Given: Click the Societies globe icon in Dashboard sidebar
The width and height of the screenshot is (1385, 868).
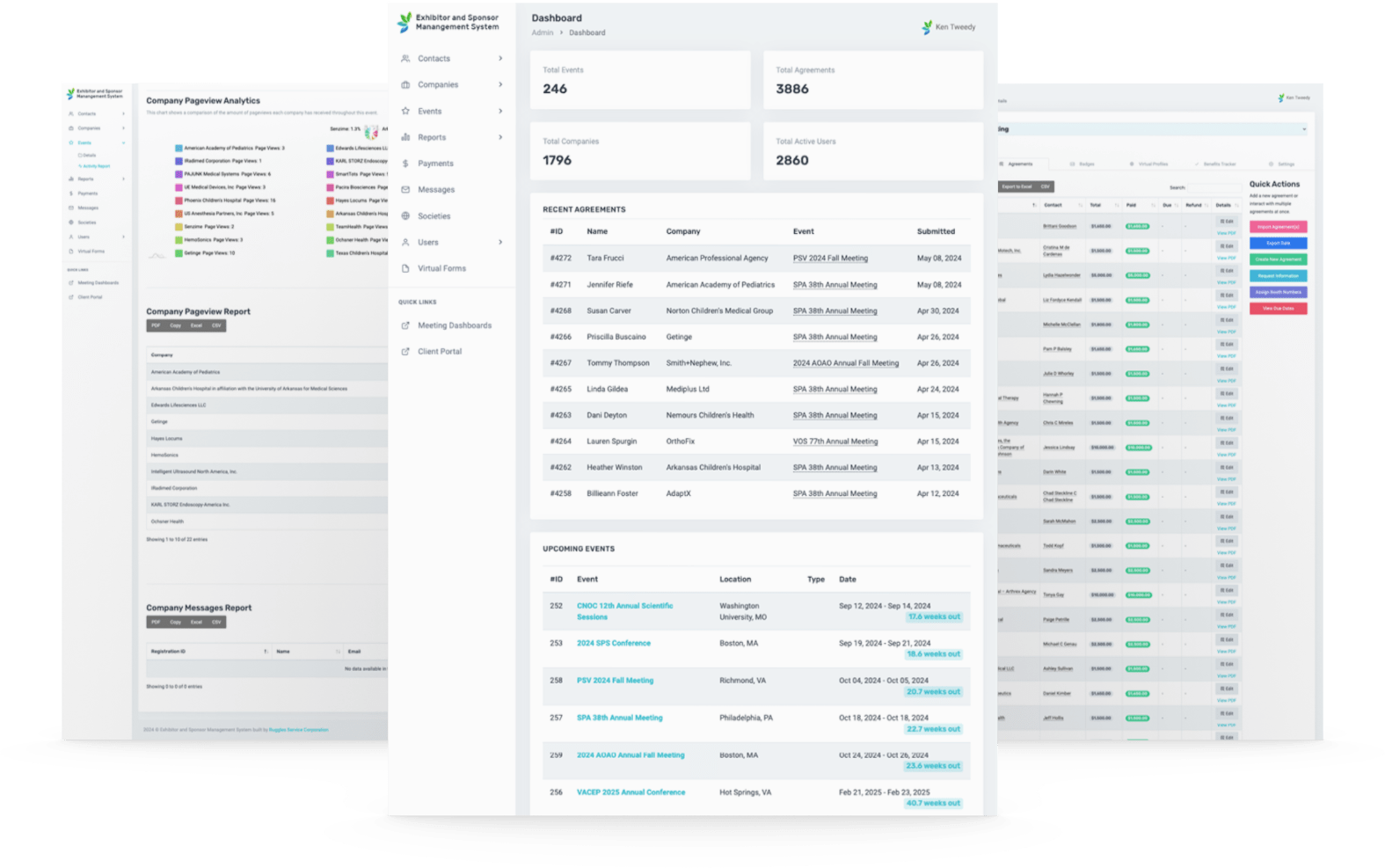Looking at the screenshot, I should click(x=405, y=216).
